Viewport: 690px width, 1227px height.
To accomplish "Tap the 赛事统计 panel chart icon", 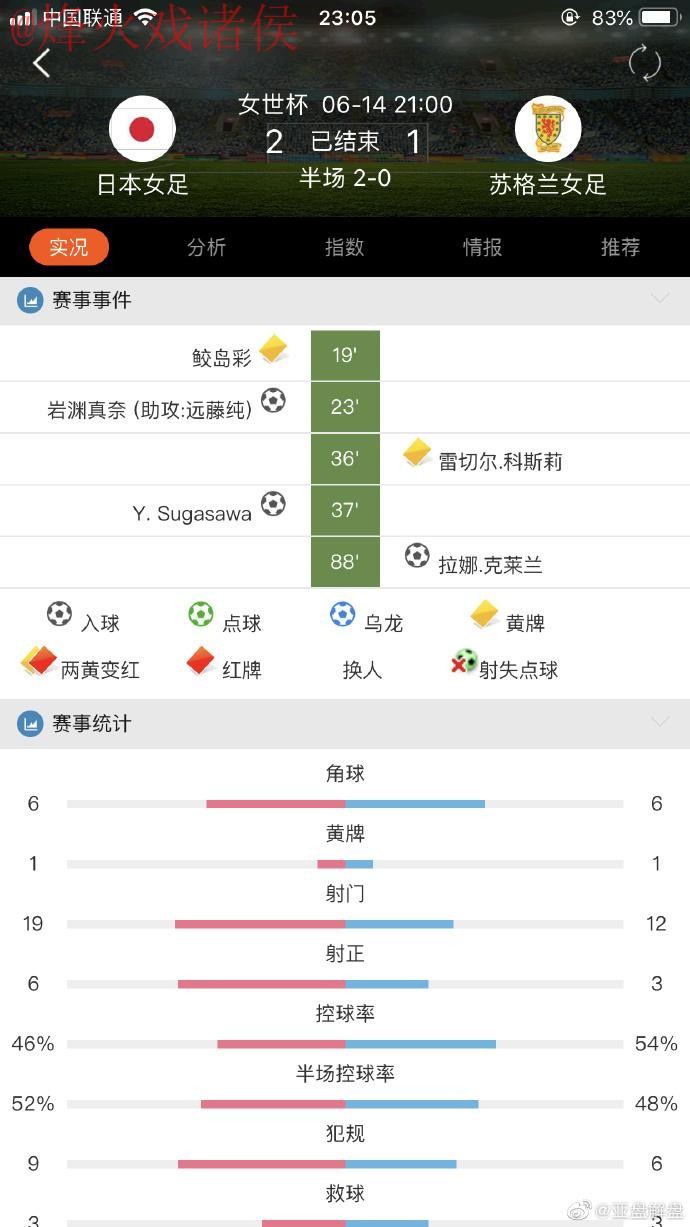I will [x=29, y=722].
